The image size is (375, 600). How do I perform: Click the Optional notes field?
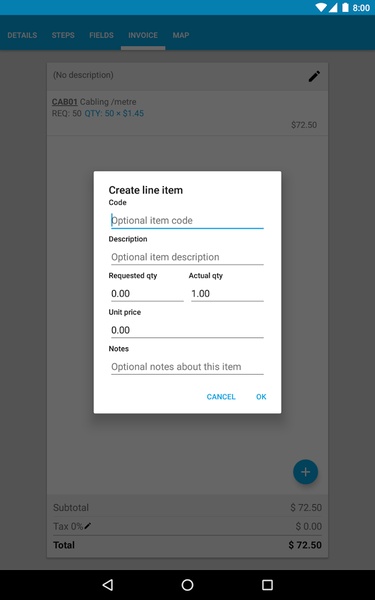point(187,367)
